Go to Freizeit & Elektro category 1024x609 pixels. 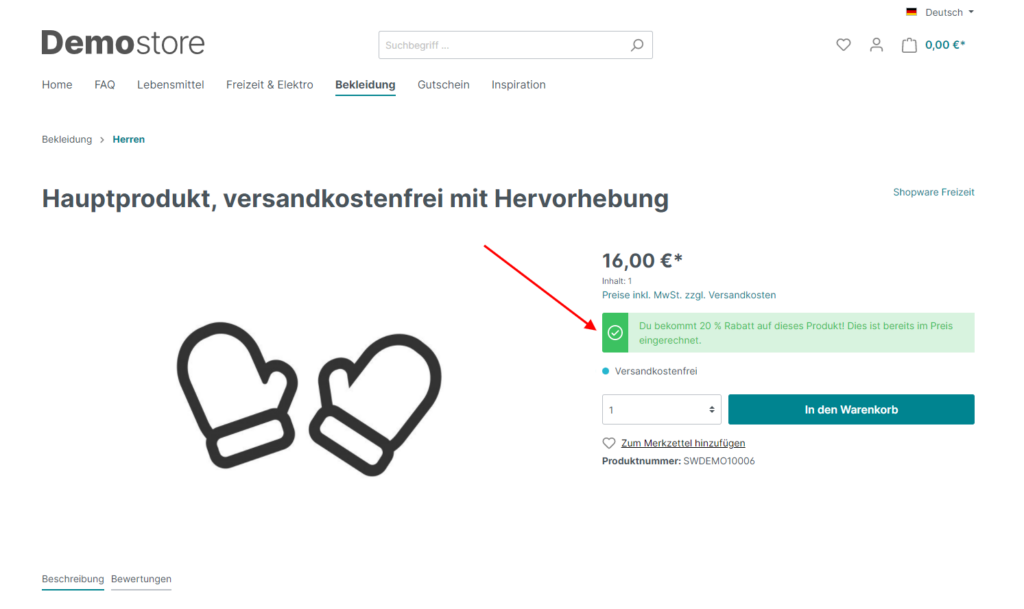click(270, 85)
